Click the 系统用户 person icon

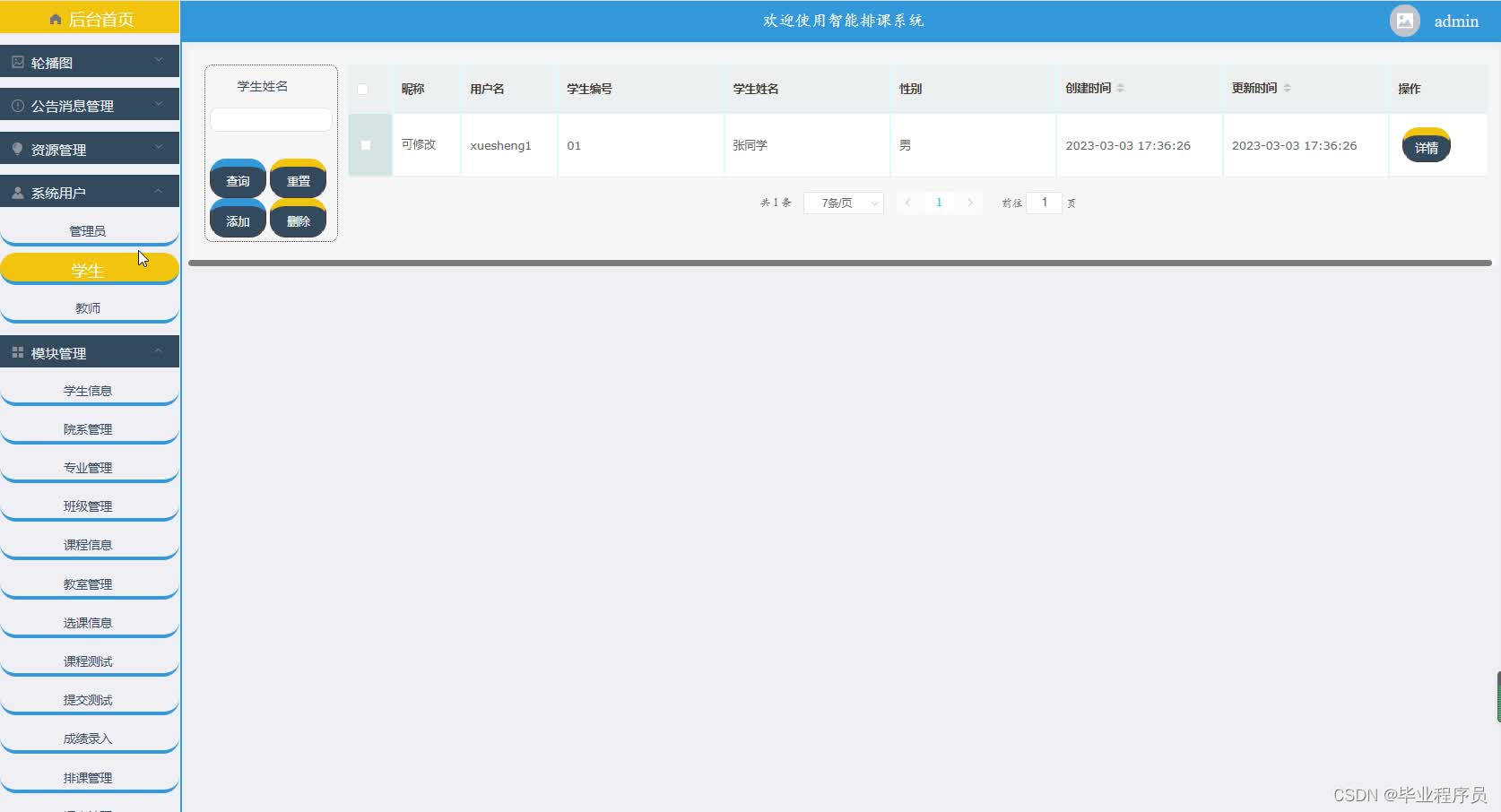tap(18, 192)
